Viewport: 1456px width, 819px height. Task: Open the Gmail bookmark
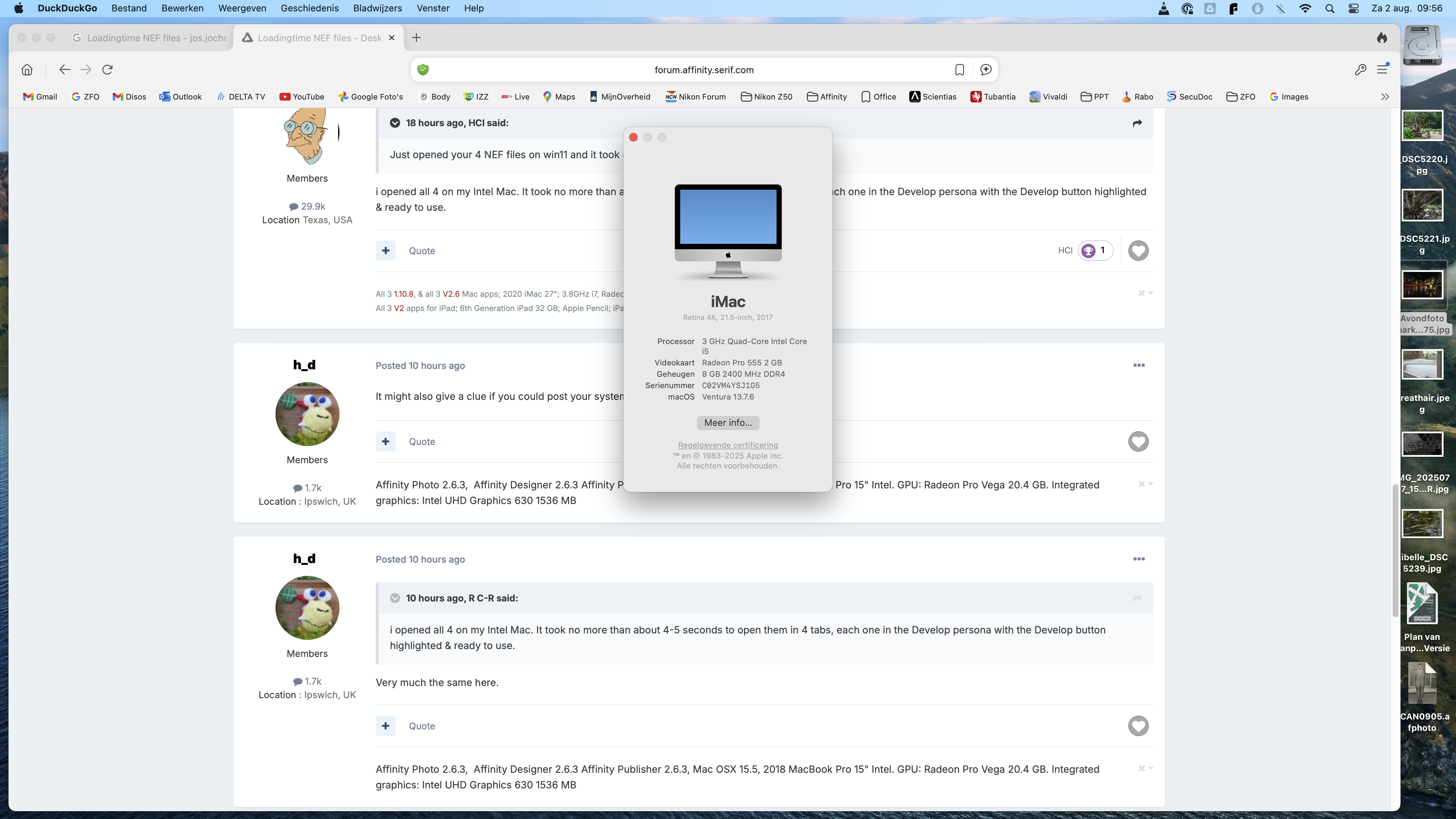click(40, 97)
